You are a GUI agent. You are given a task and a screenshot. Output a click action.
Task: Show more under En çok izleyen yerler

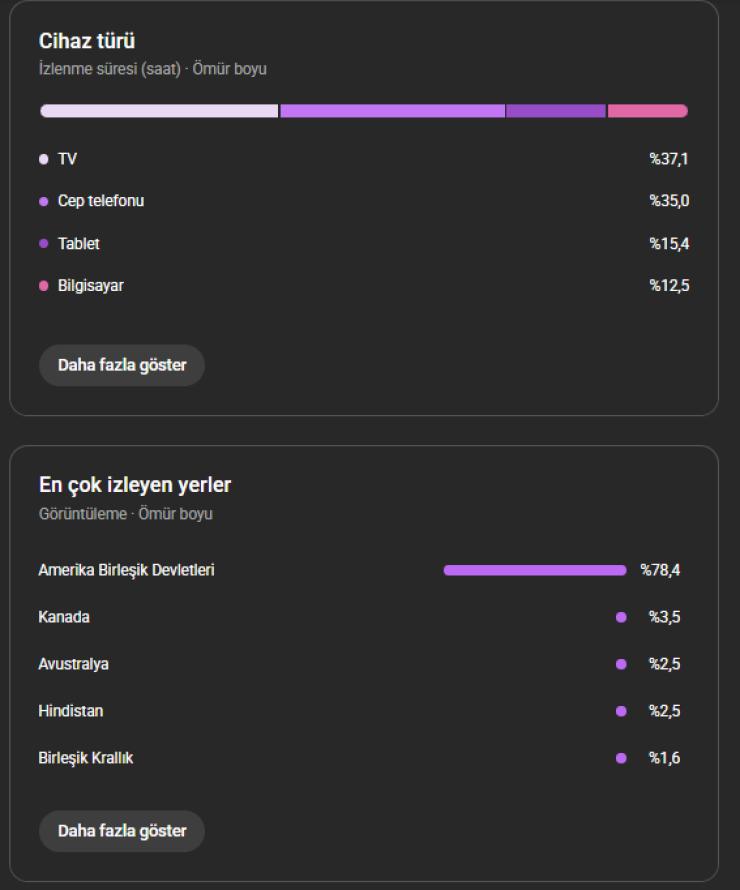click(x=122, y=831)
